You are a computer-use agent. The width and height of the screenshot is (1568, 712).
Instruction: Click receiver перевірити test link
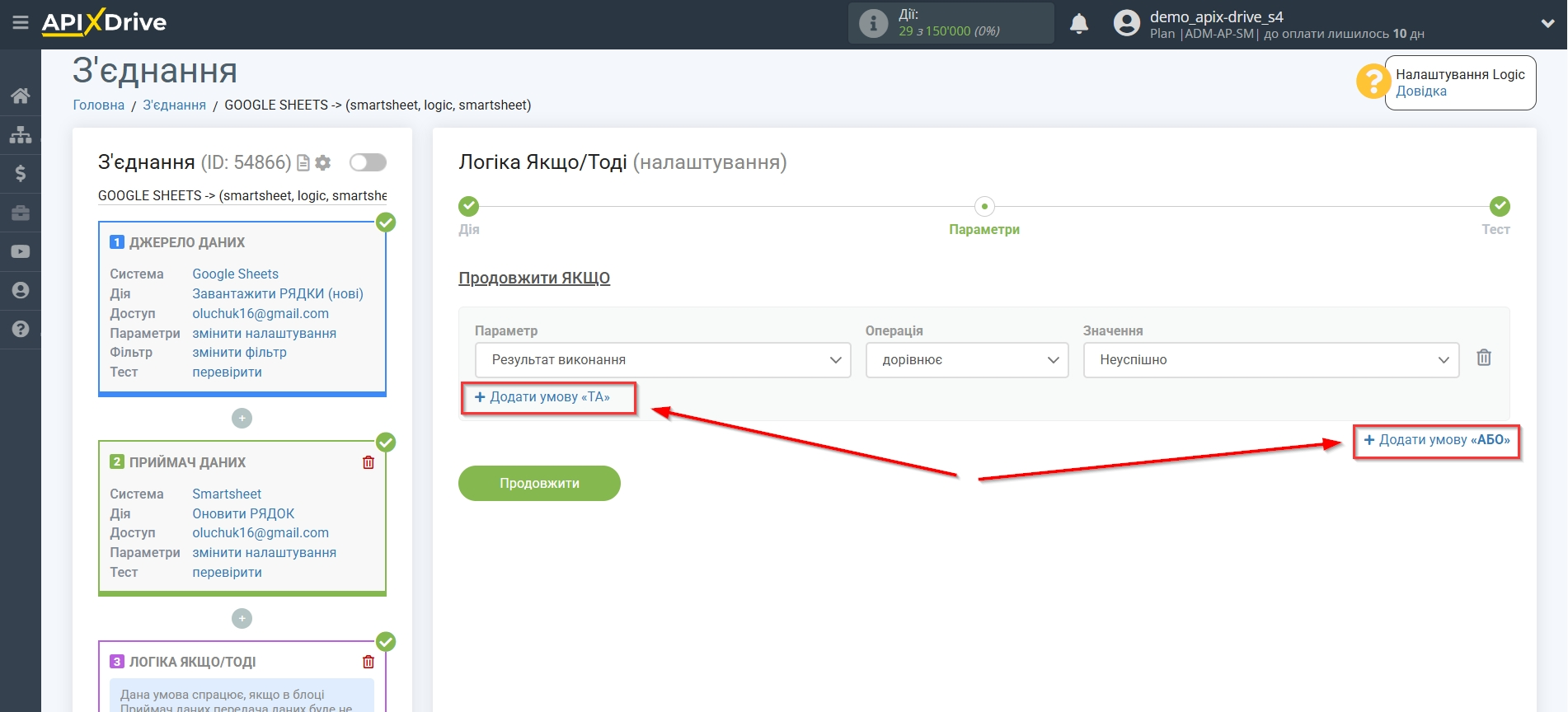point(228,573)
